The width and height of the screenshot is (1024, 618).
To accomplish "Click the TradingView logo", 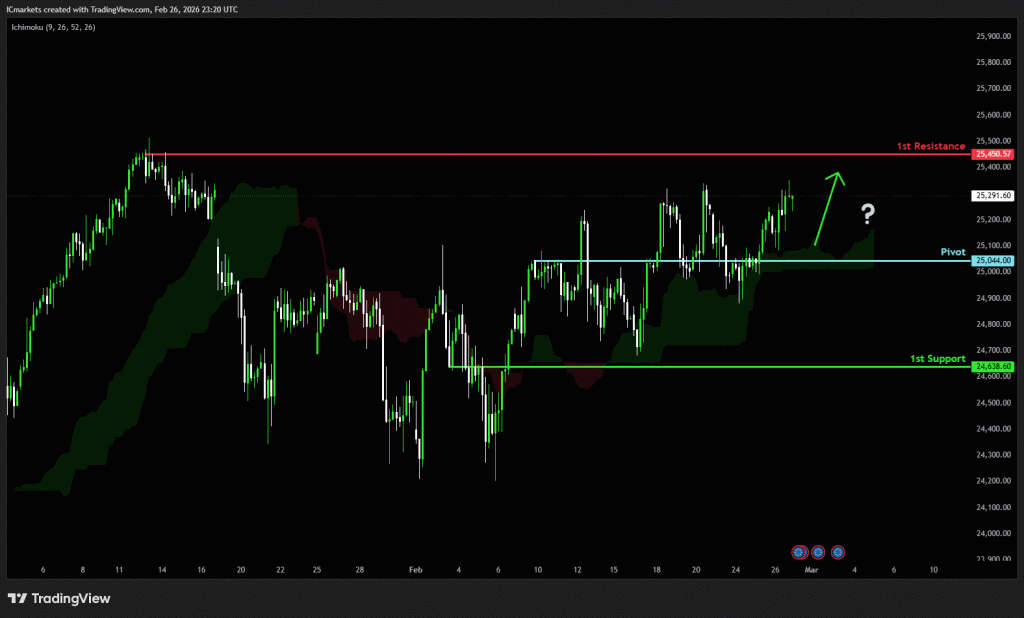I will click(x=59, y=598).
